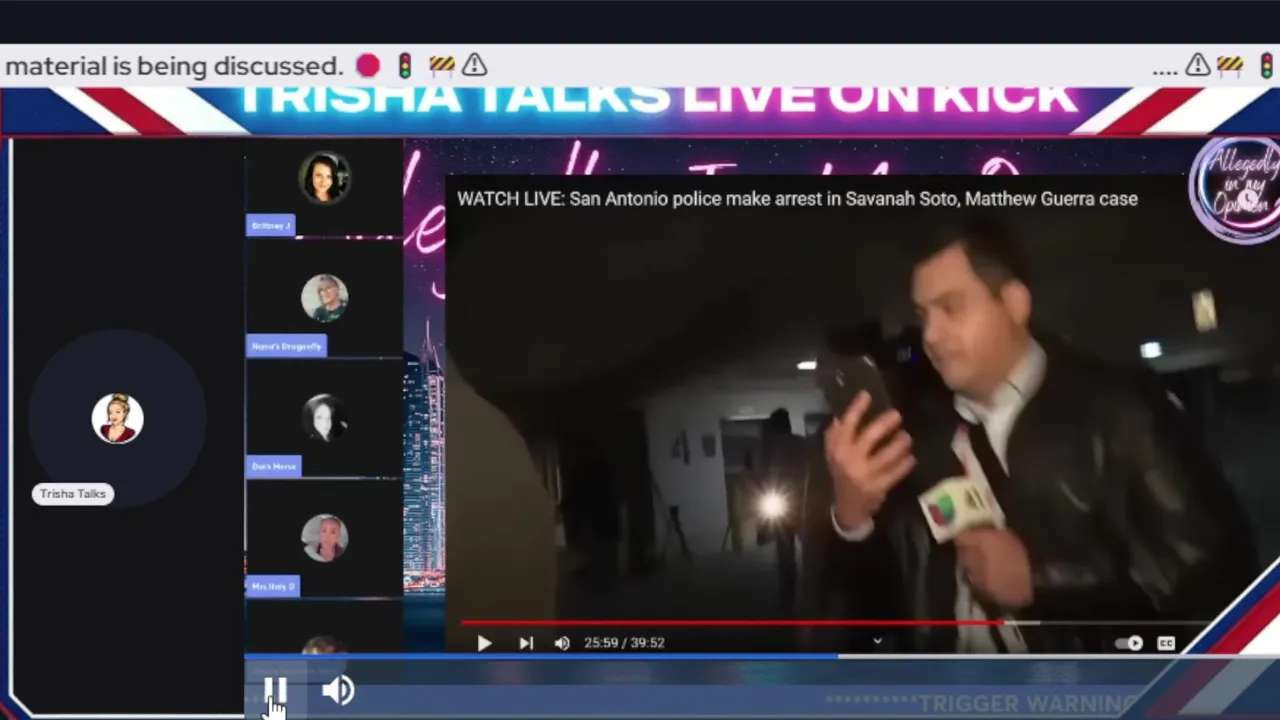Click the Allegedly In My Opinion logo
Viewport: 1280px width, 720px height.
[1236, 188]
